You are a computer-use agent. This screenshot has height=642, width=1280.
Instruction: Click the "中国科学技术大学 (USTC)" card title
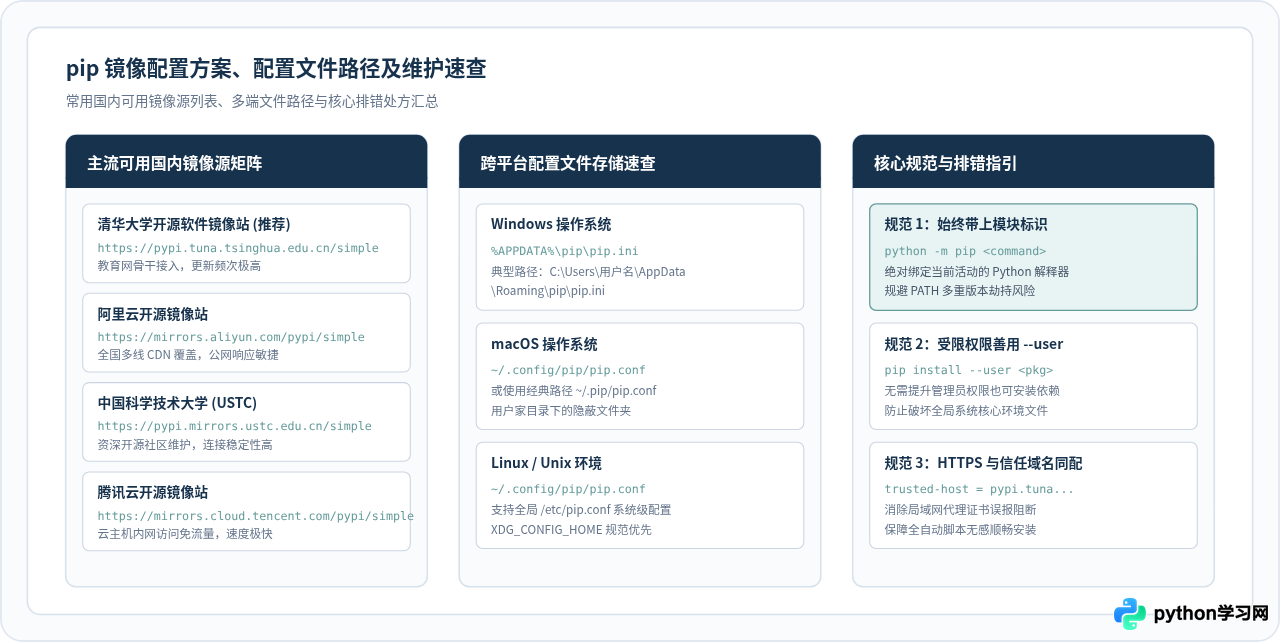click(177, 403)
